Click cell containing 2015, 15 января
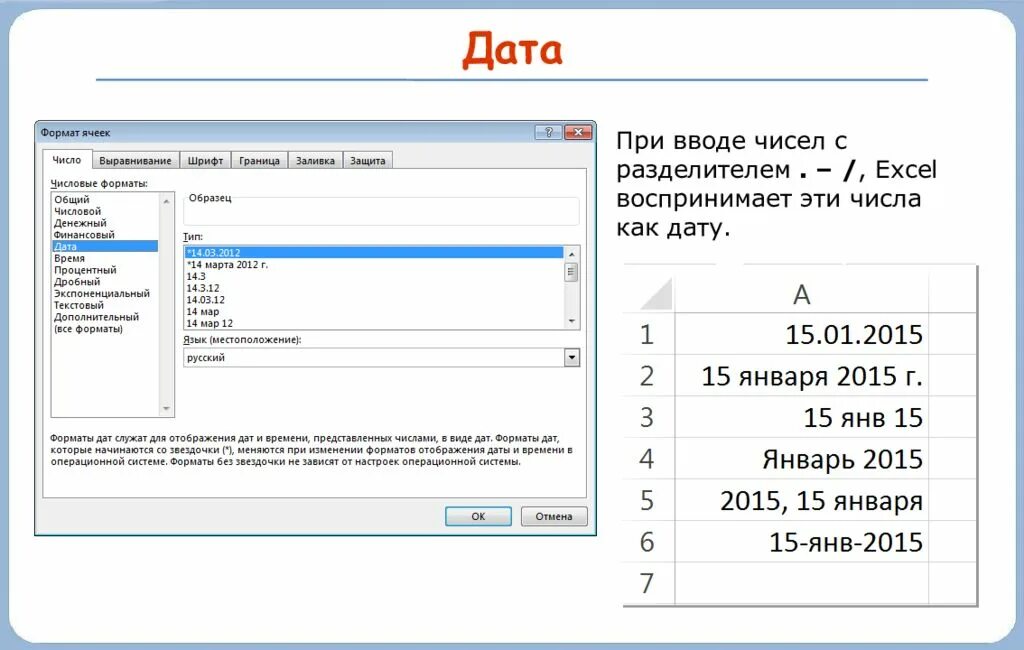This screenshot has width=1024, height=650. pyautogui.click(x=801, y=500)
